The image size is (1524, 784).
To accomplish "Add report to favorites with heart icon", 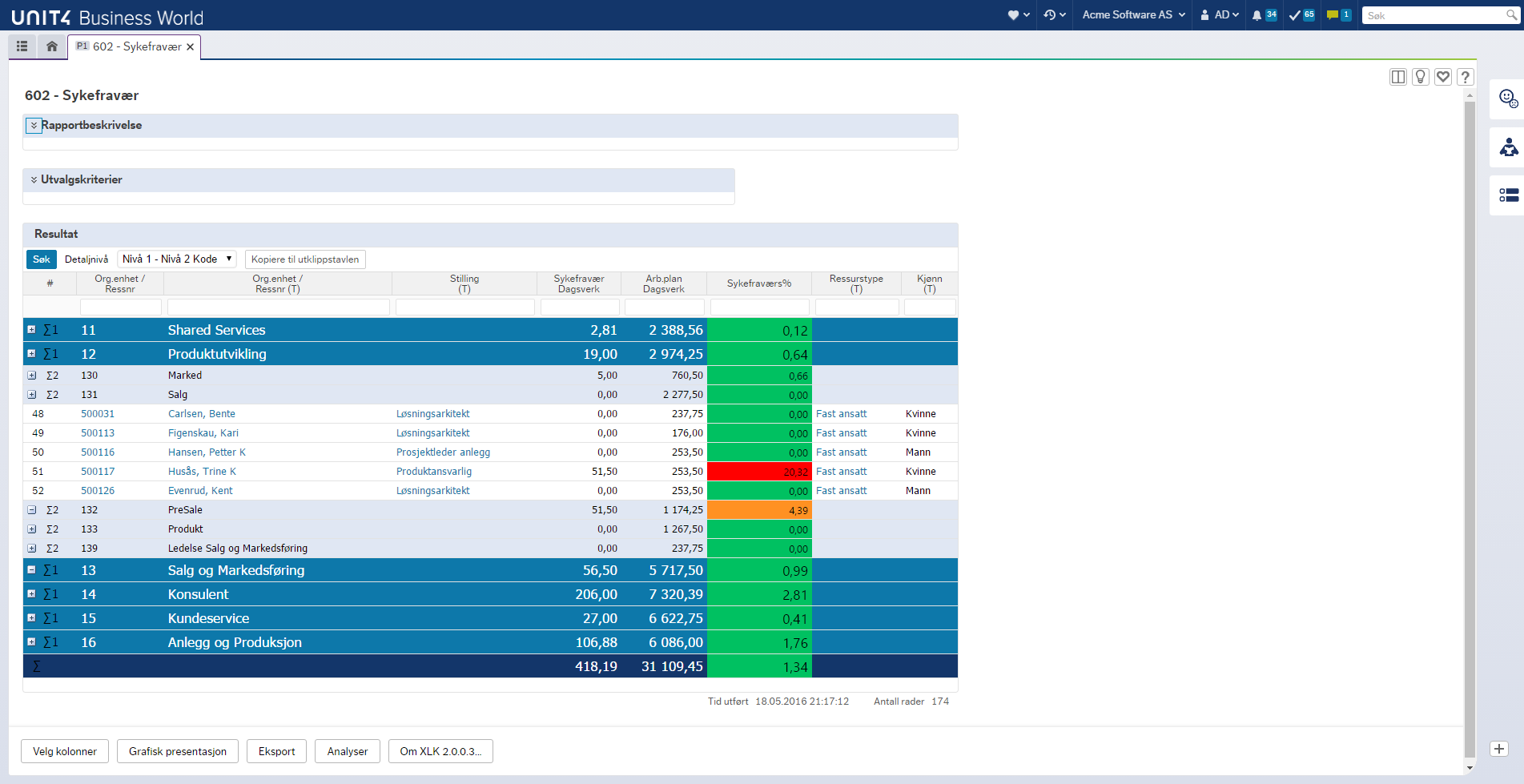I will point(1443,77).
